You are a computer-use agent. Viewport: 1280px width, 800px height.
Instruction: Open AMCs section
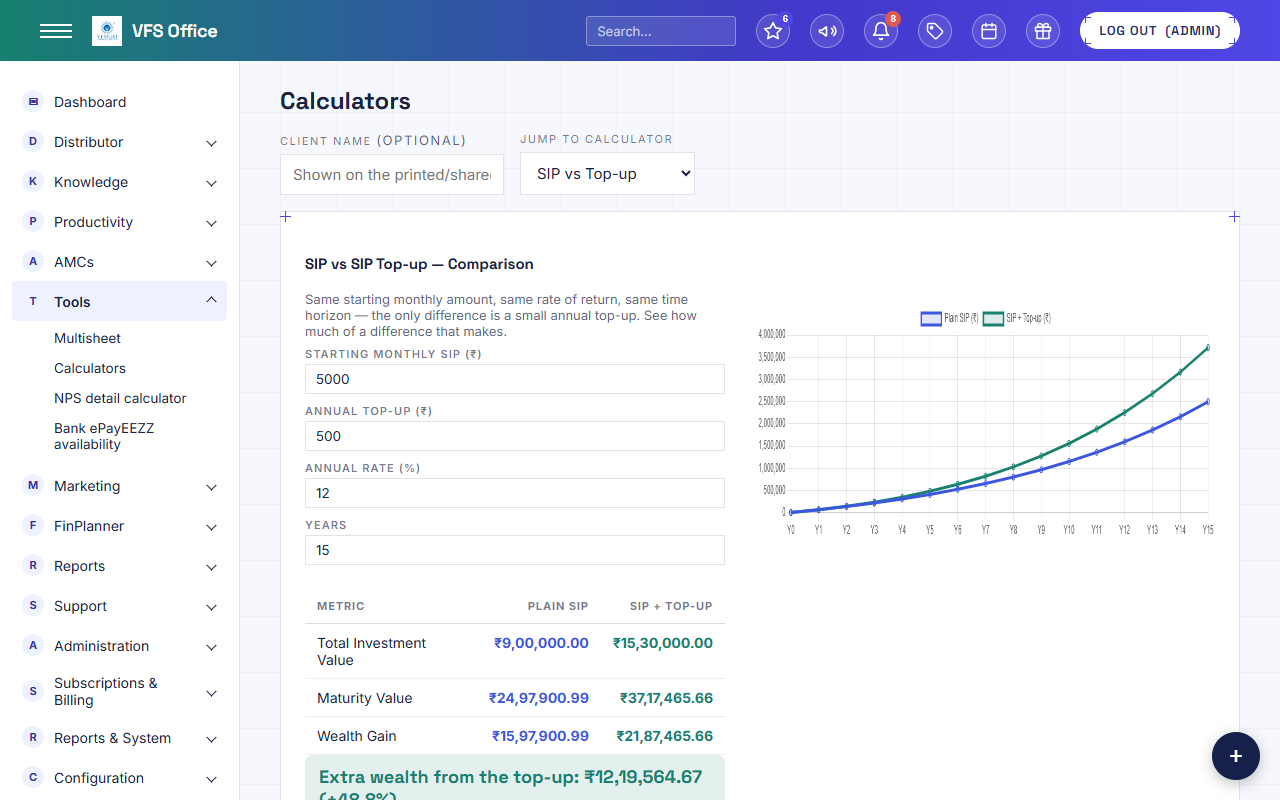[x=119, y=262]
